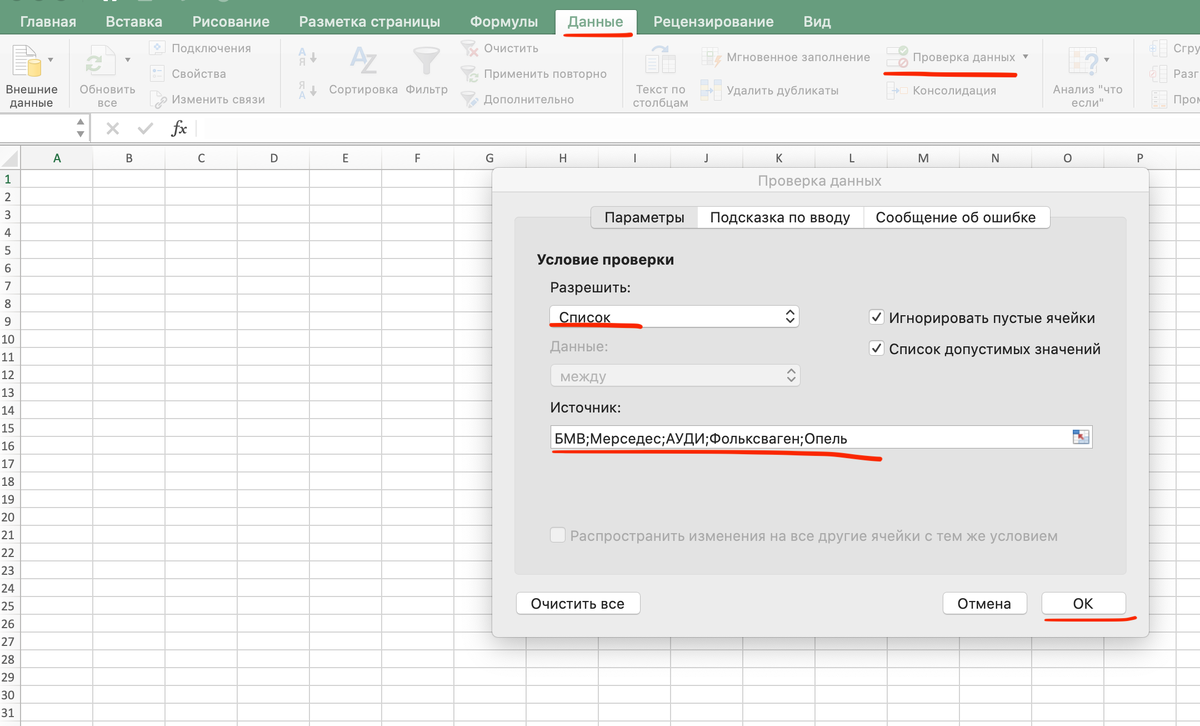Click the Источник source input field
The image size is (1200, 726).
810,437
